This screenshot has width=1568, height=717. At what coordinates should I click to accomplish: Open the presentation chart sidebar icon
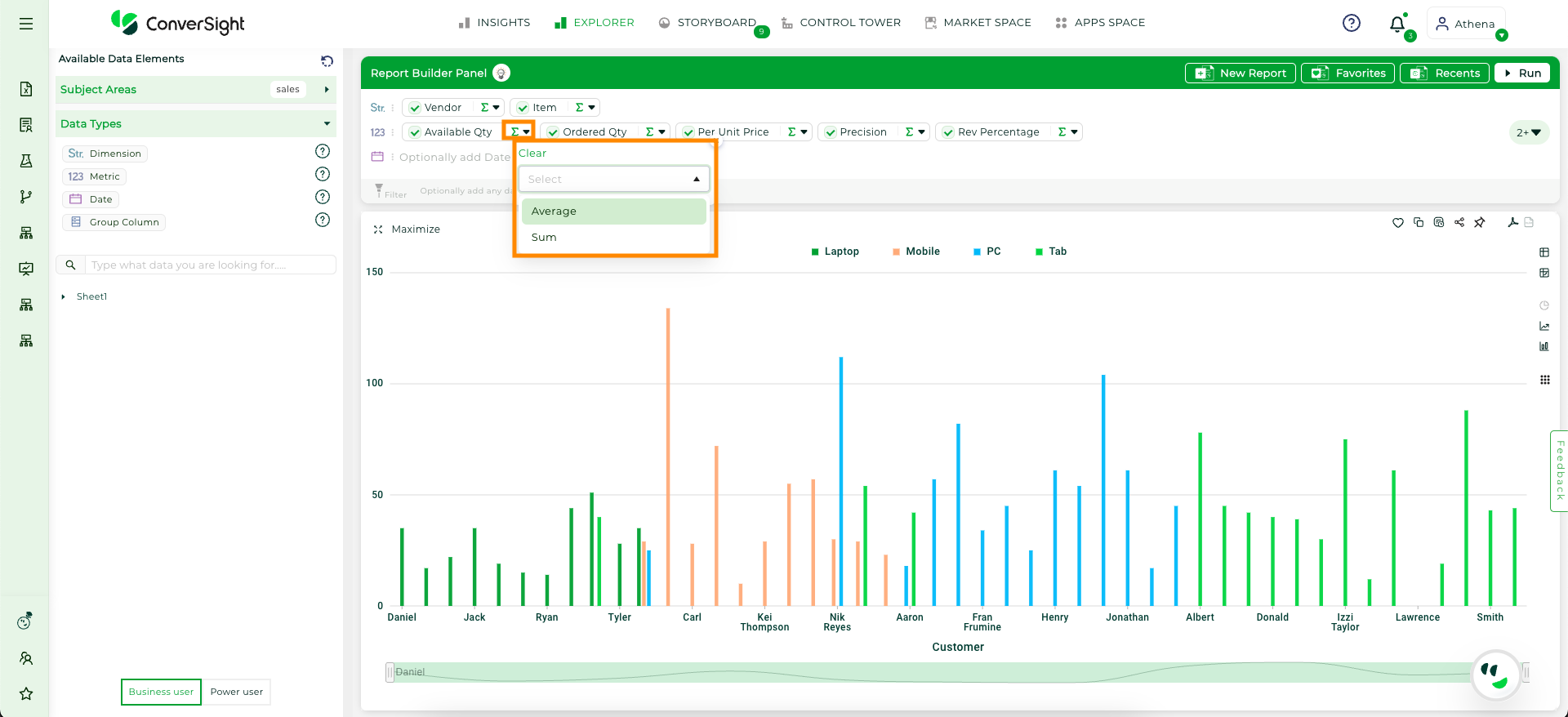pyautogui.click(x=26, y=269)
